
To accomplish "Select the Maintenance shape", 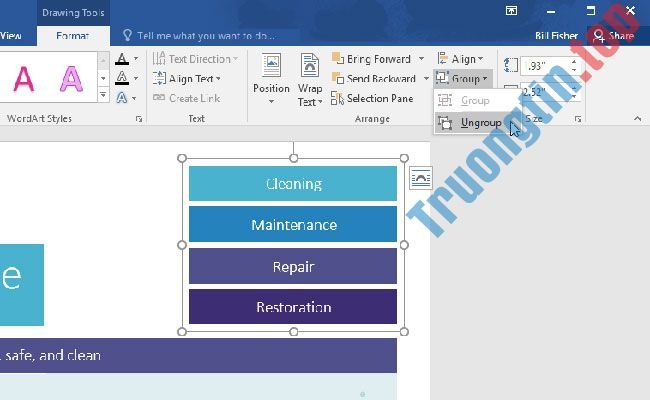I will [293, 224].
